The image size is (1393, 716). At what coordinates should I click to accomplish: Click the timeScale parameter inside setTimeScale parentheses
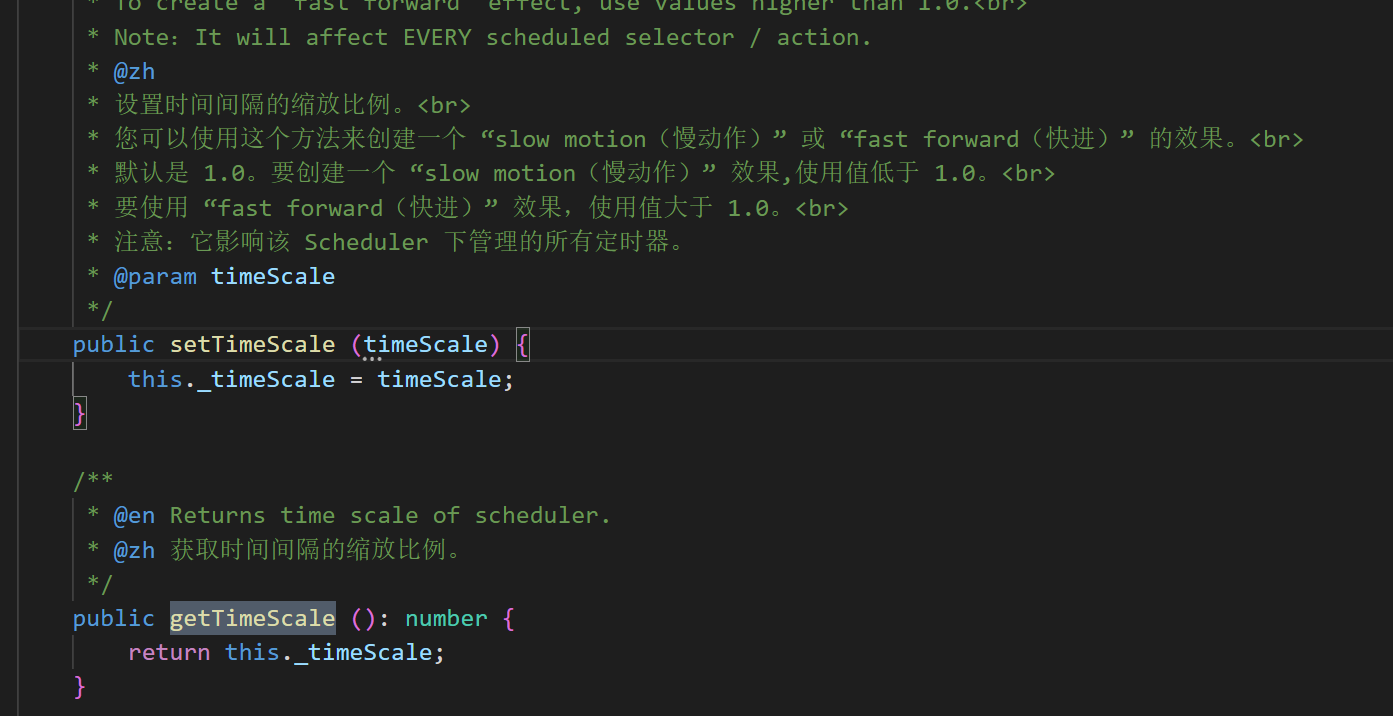[x=425, y=345]
